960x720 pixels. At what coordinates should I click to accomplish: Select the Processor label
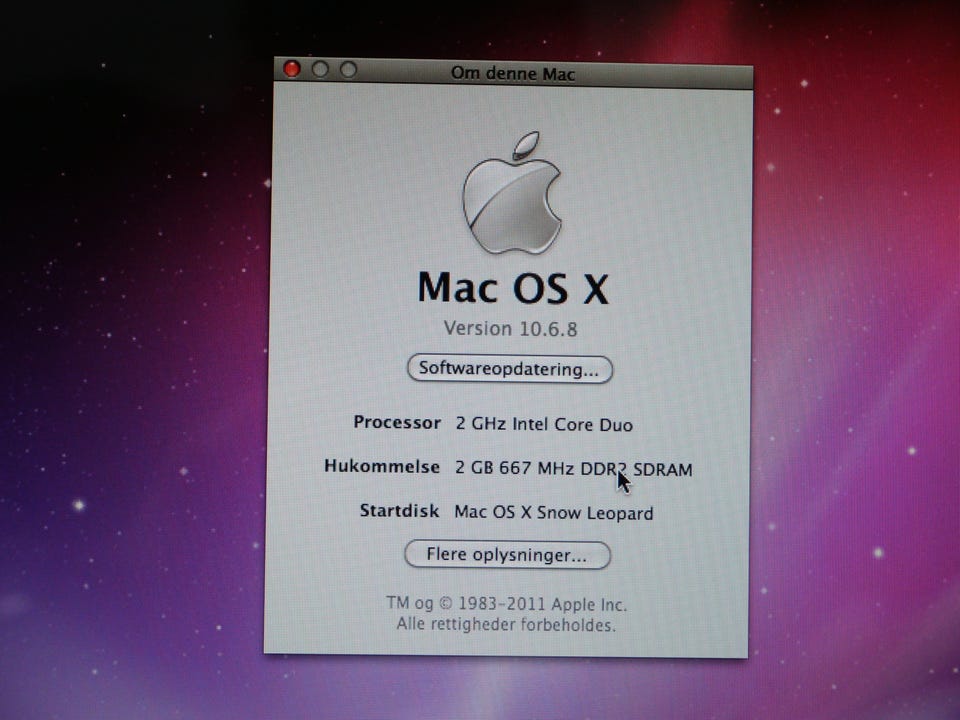397,422
